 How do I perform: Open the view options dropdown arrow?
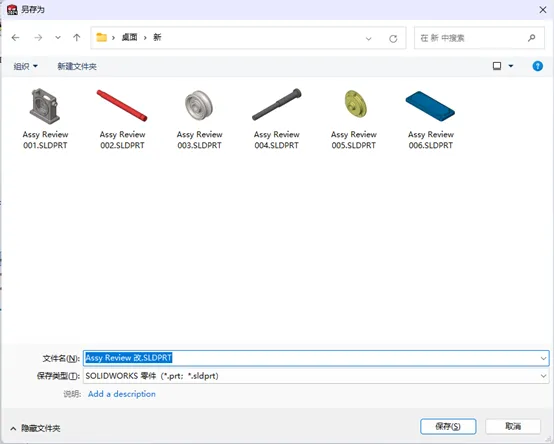click(x=511, y=66)
